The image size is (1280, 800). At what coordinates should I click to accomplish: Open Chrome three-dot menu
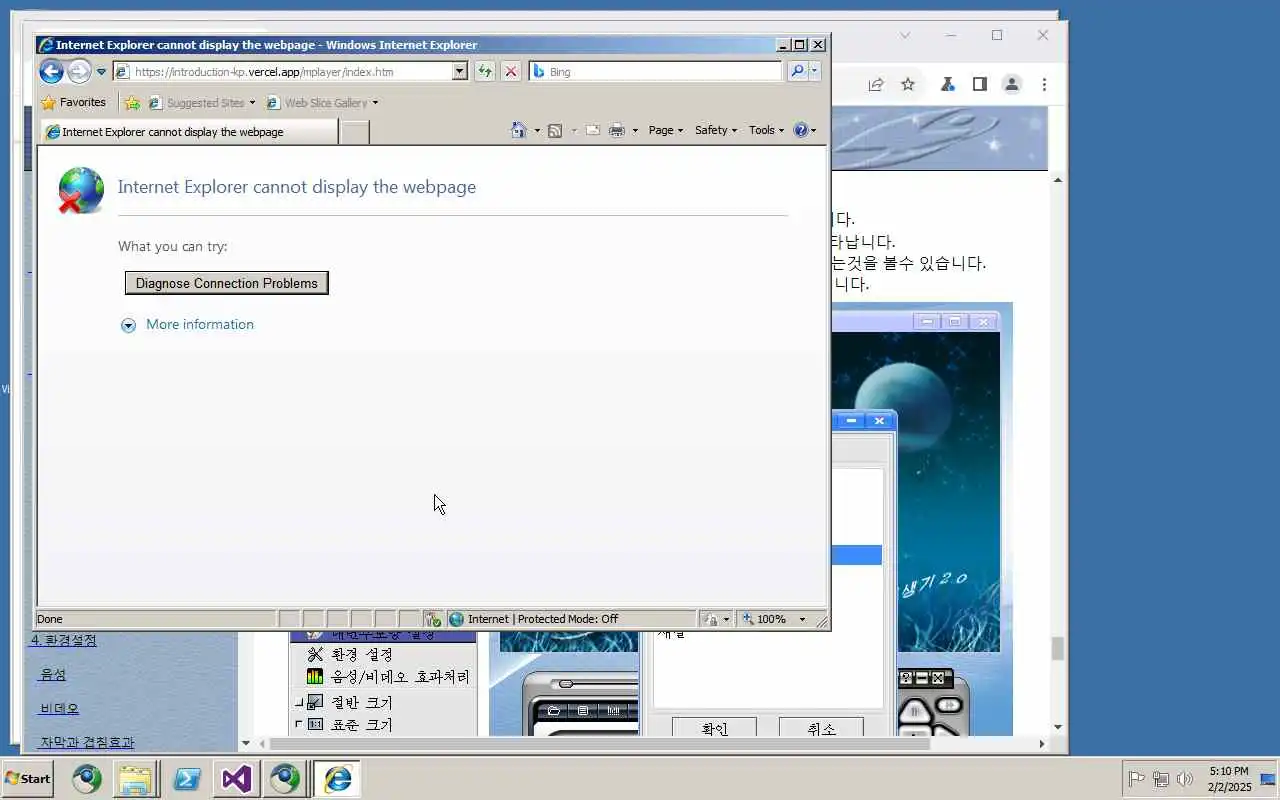1044,85
